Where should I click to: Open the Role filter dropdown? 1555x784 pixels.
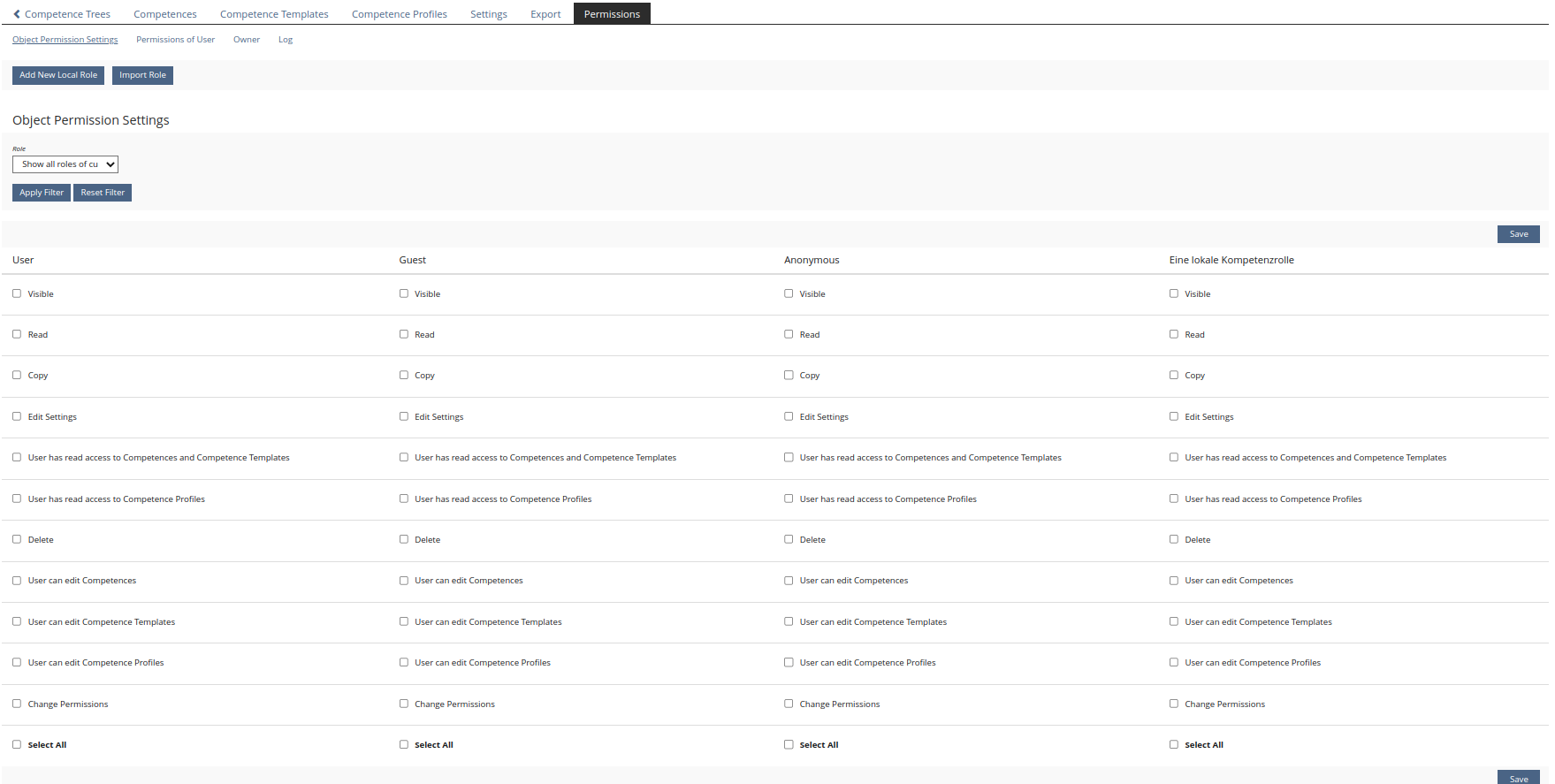tap(65, 164)
